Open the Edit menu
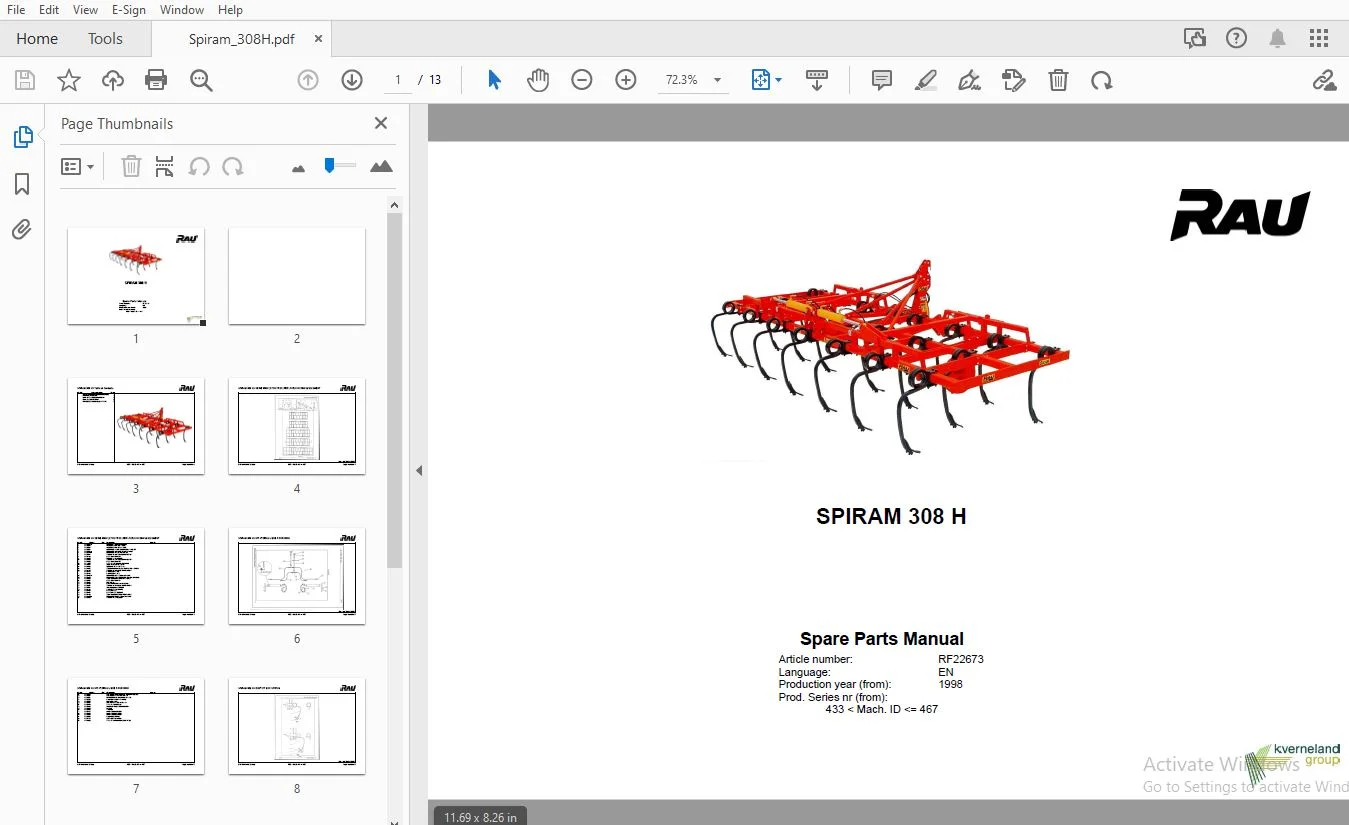This screenshot has height=825, width=1349. [x=49, y=10]
